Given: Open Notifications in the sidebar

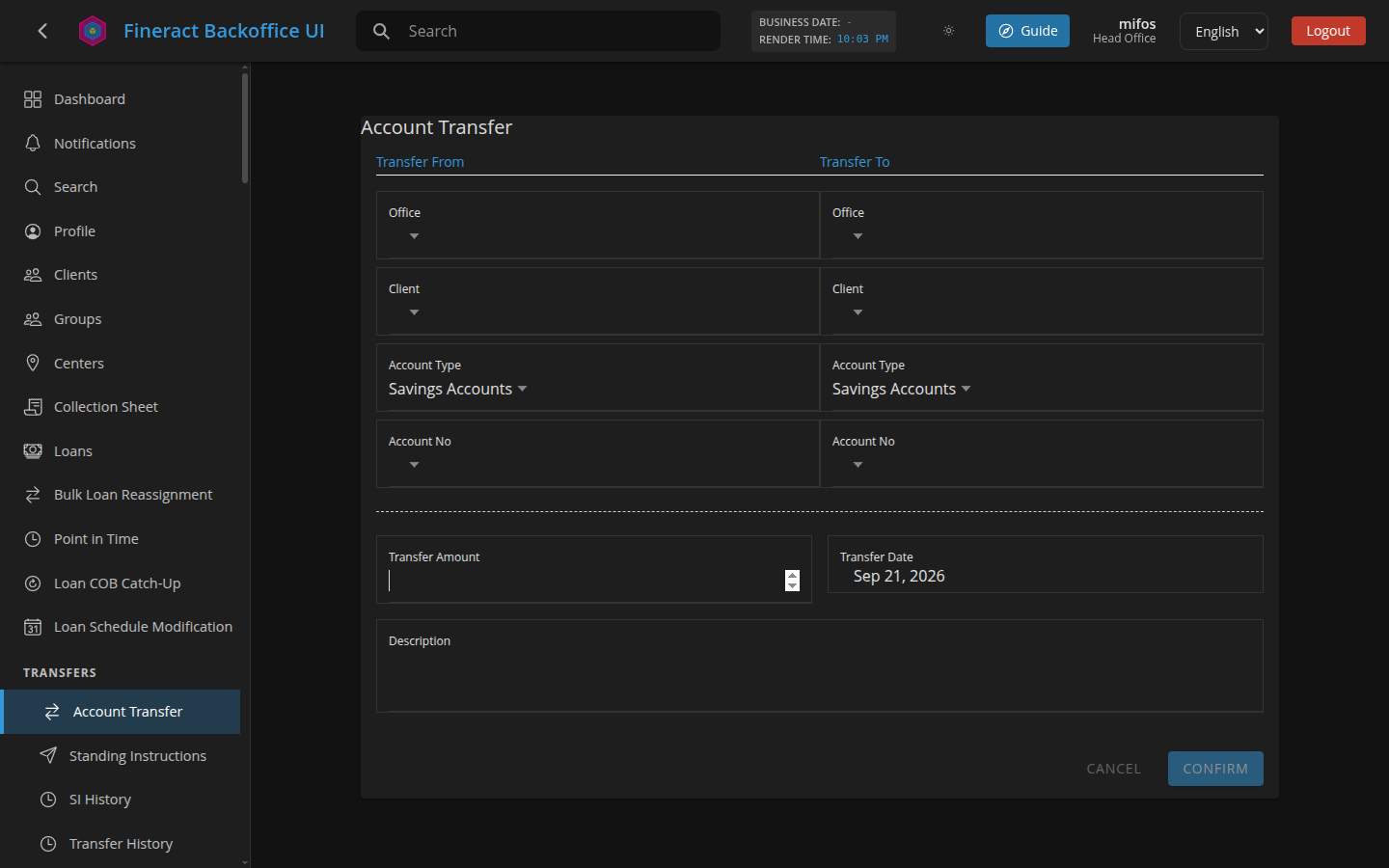Looking at the screenshot, I should tap(121, 143).
